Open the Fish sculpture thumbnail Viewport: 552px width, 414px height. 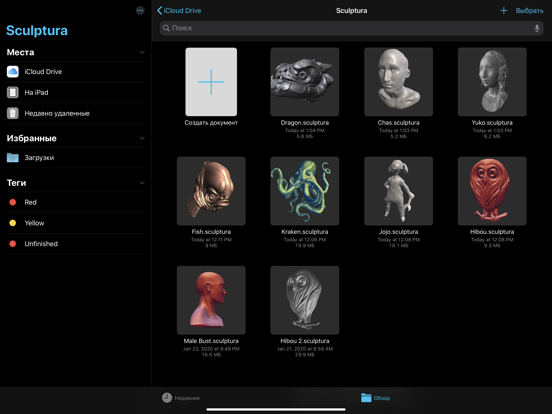pyautogui.click(x=211, y=191)
